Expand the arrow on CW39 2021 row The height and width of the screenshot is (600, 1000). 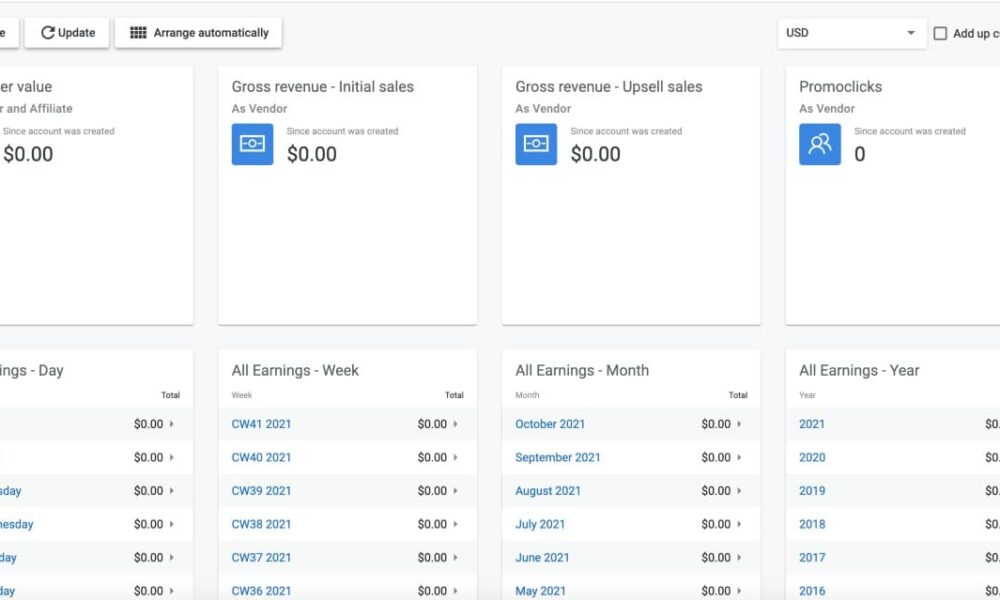point(455,491)
